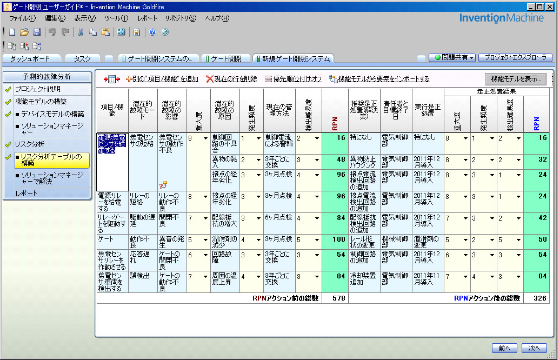Viewport: 558px width, 360px height.
Task: Click the Cut scissors toolbar icon
Action: click(x=80, y=32)
